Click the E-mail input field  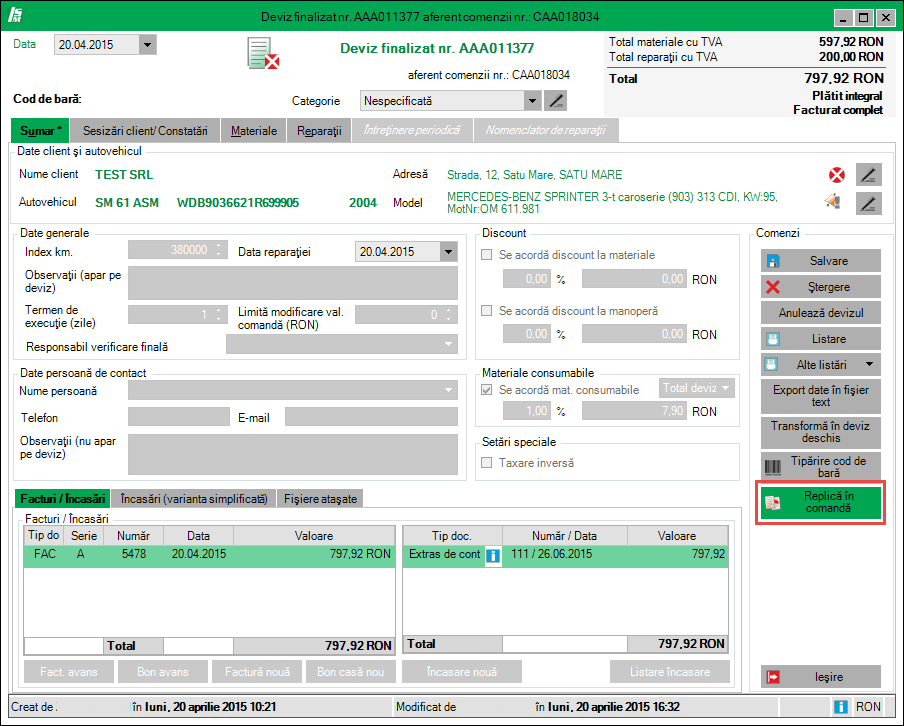(x=371, y=417)
